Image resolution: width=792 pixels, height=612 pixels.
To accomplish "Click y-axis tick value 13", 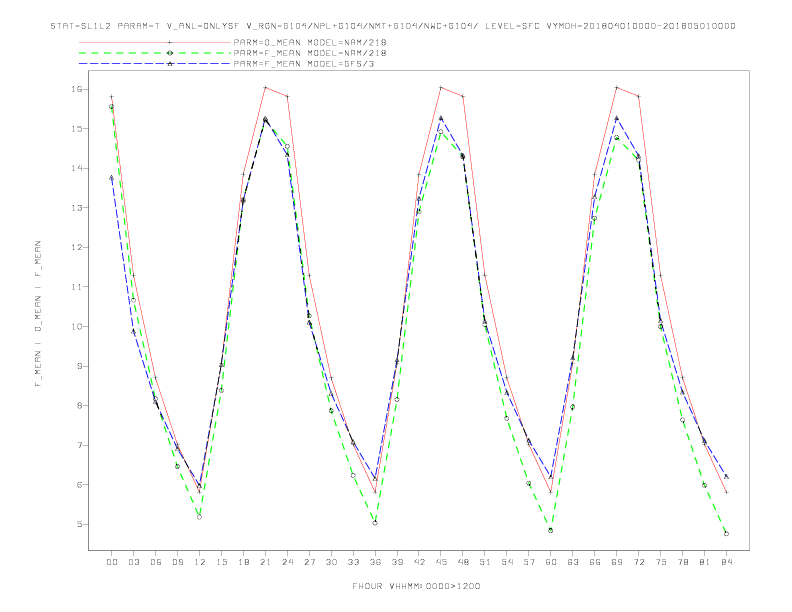I will (77, 208).
